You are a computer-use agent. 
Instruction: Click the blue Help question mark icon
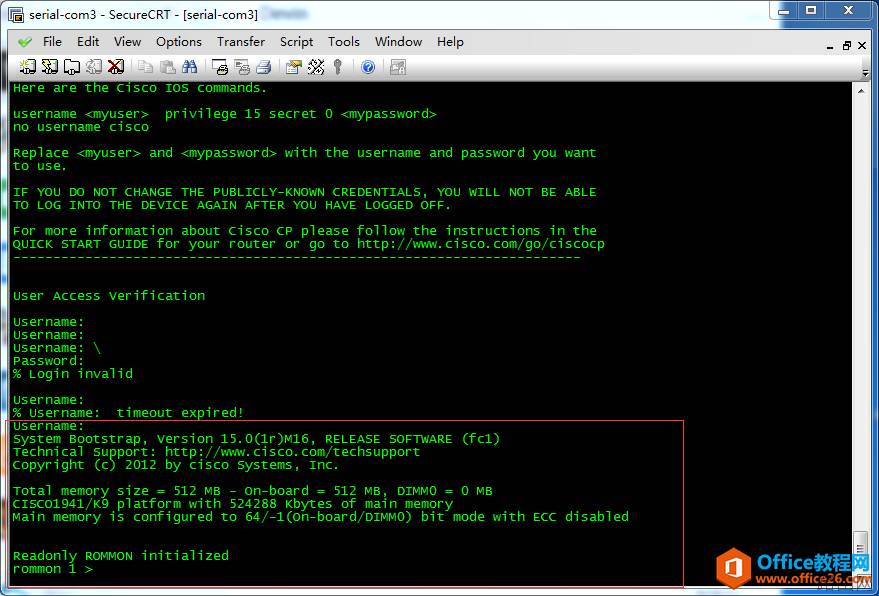(368, 67)
